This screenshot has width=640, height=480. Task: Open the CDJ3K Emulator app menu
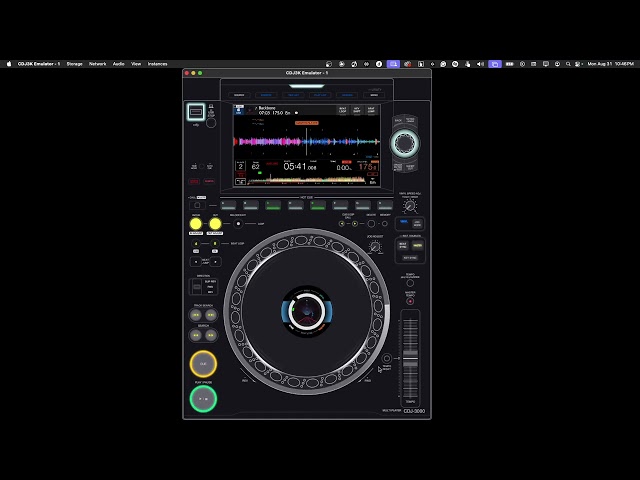(x=39, y=64)
